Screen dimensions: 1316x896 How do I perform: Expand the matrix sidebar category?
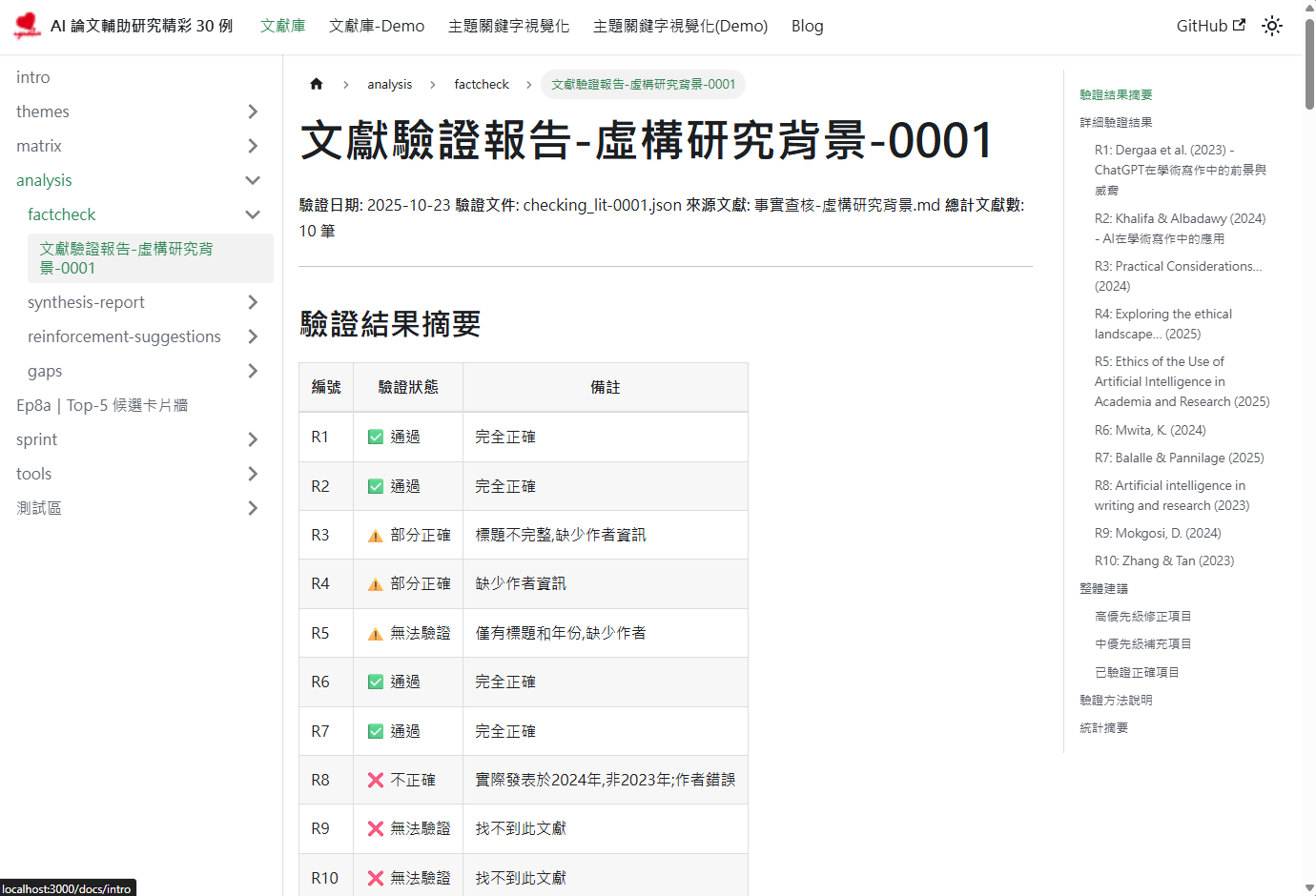click(253, 146)
